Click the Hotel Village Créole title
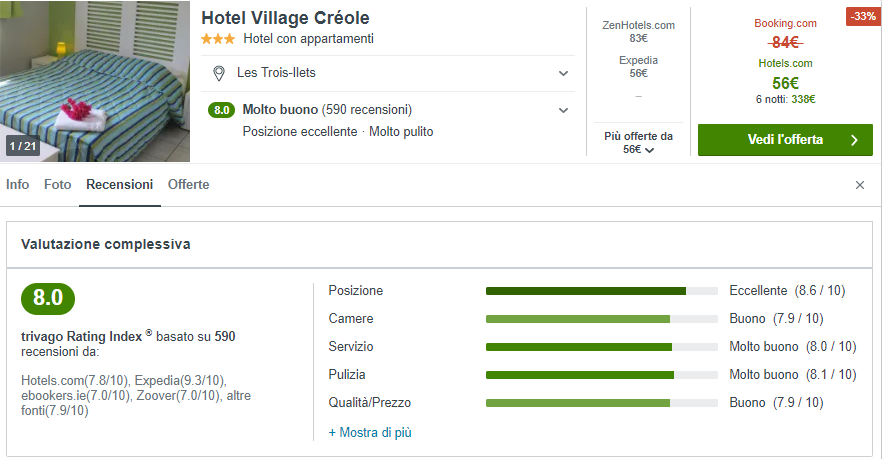This screenshot has width=882, height=459. 286,18
